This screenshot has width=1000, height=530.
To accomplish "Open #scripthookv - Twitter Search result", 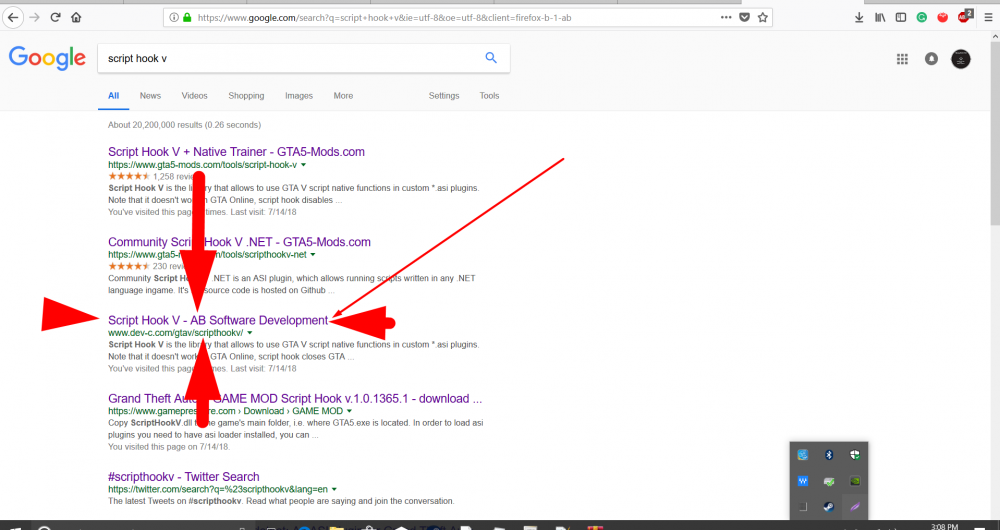I will coord(184,476).
